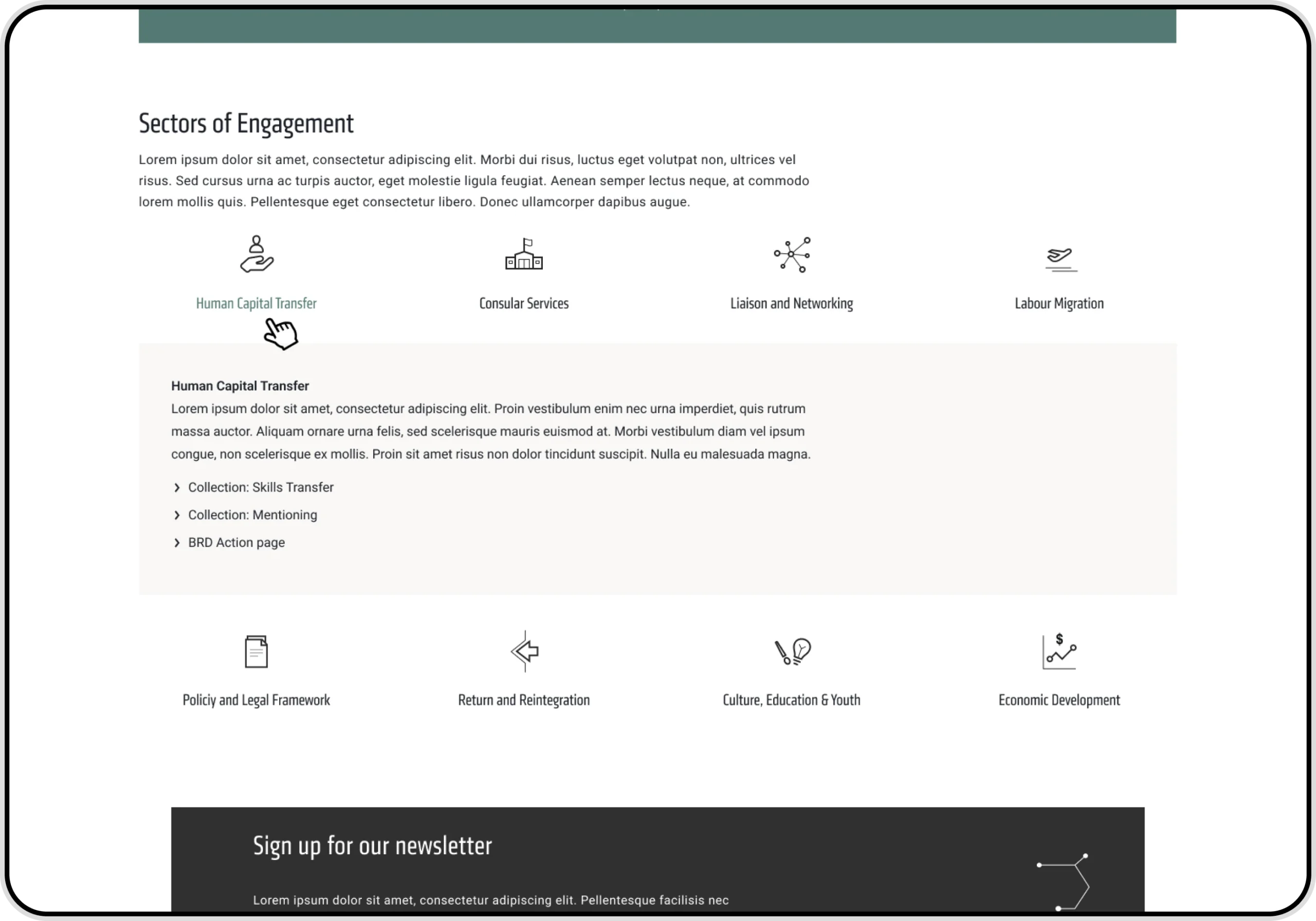Viewport: 1316px width, 921px height.
Task: Click the chevron beside BRD Action page
Action: (x=176, y=543)
